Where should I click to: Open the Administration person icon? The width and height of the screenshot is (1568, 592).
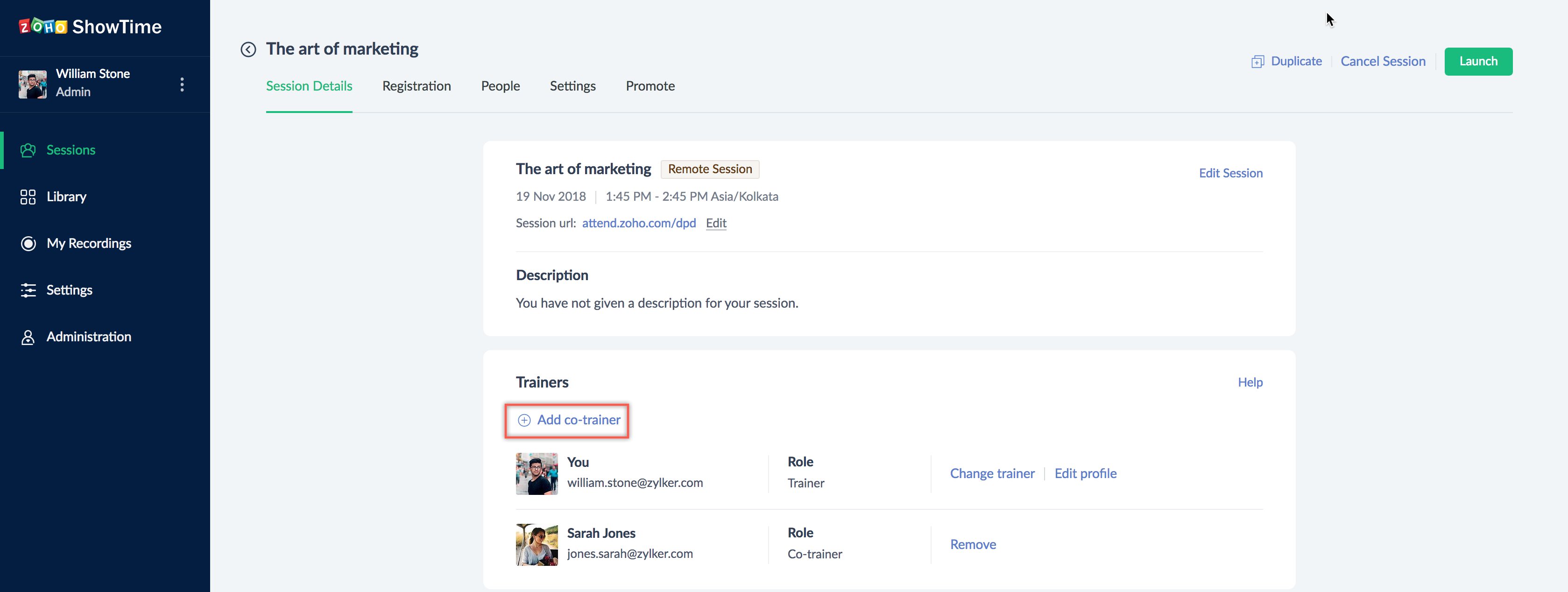tap(28, 337)
